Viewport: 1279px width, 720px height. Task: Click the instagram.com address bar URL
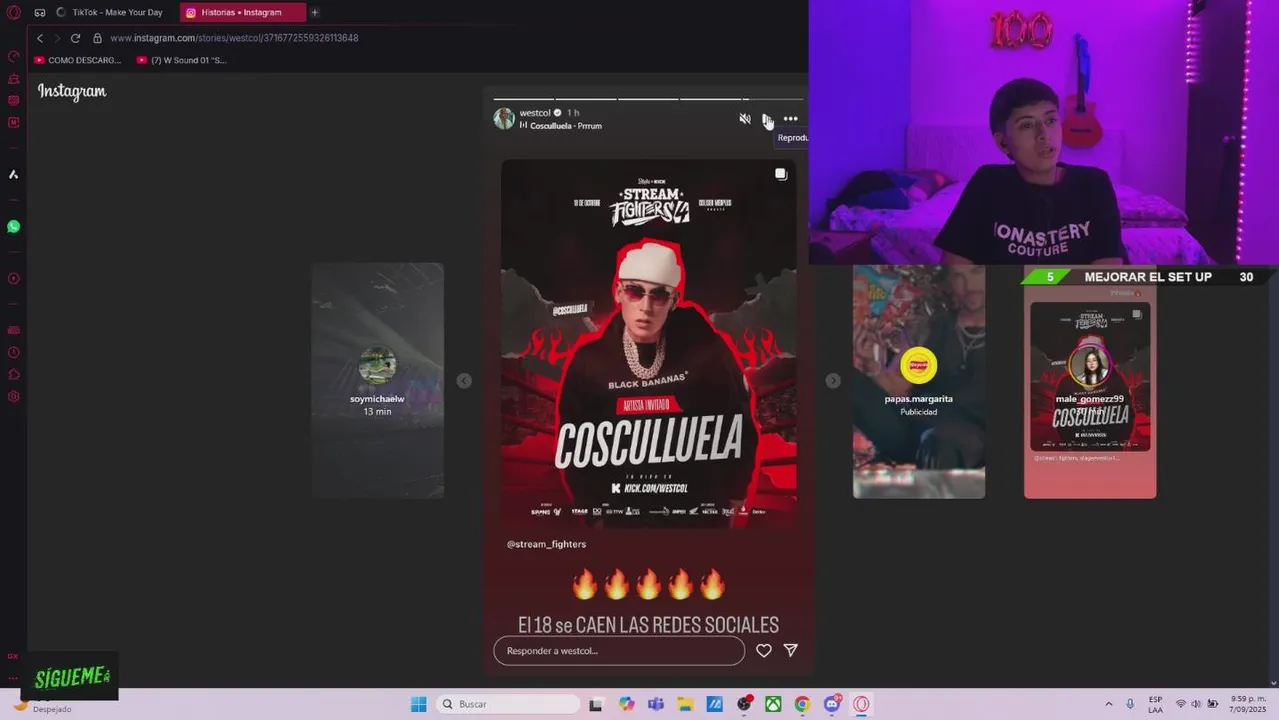pyautogui.click(x=234, y=38)
